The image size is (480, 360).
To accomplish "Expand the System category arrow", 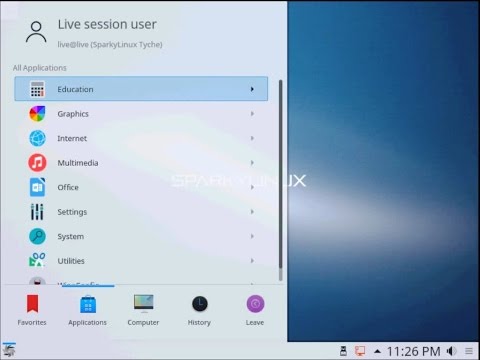I will pyautogui.click(x=252, y=236).
